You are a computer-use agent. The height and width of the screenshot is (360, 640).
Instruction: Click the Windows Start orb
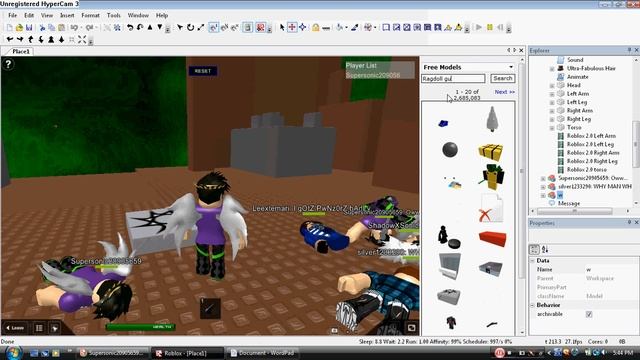pyautogui.click(x=13, y=353)
